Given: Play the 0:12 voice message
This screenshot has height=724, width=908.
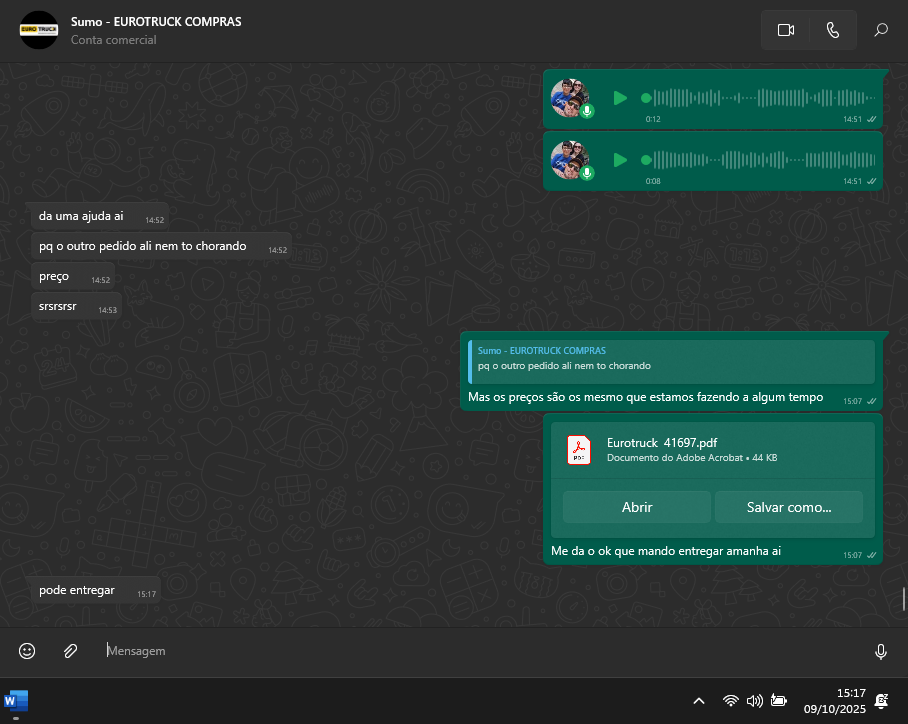Looking at the screenshot, I should coord(620,98).
